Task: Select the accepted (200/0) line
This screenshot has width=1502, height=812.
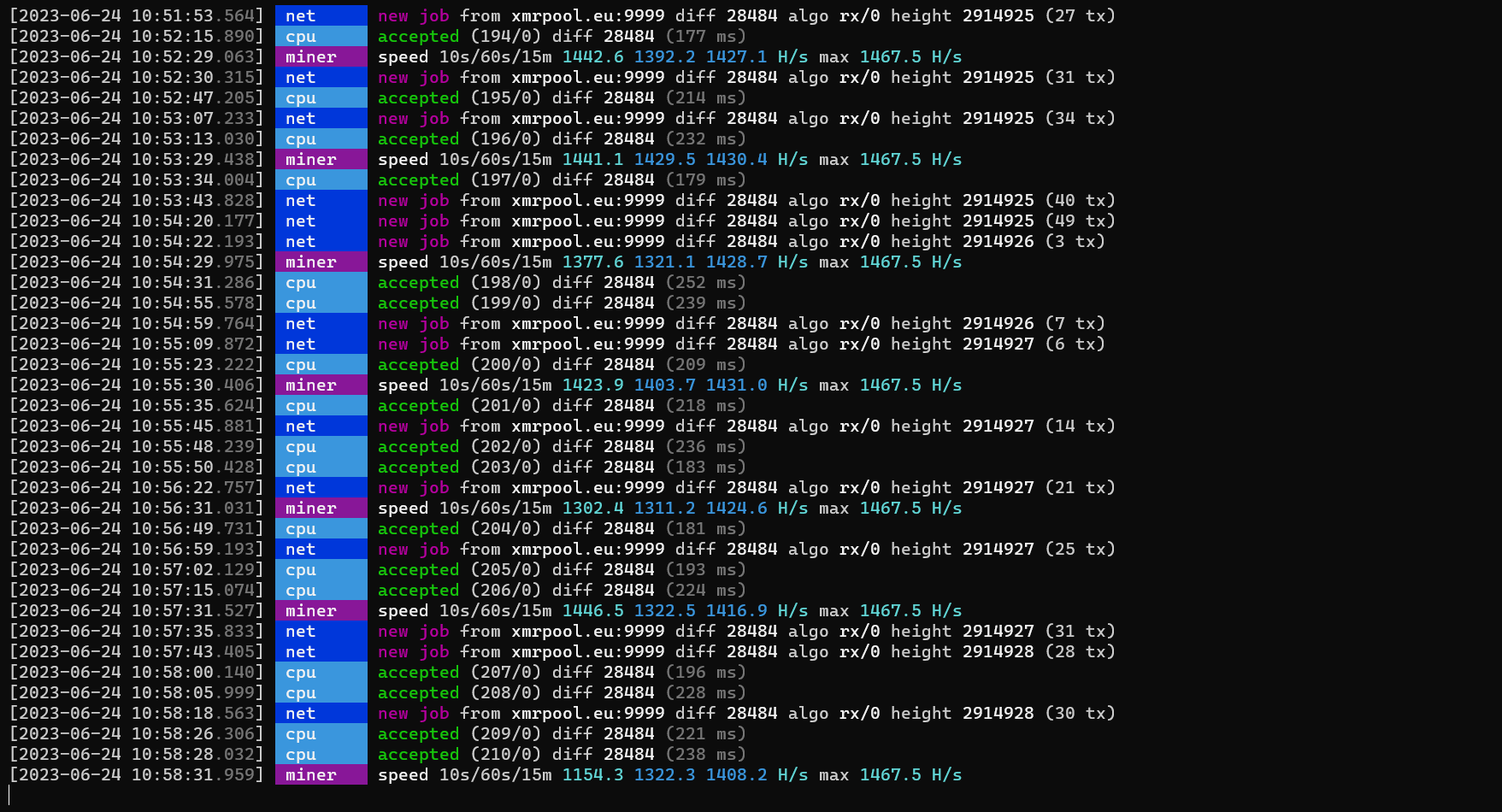Action: [x=562, y=364]
